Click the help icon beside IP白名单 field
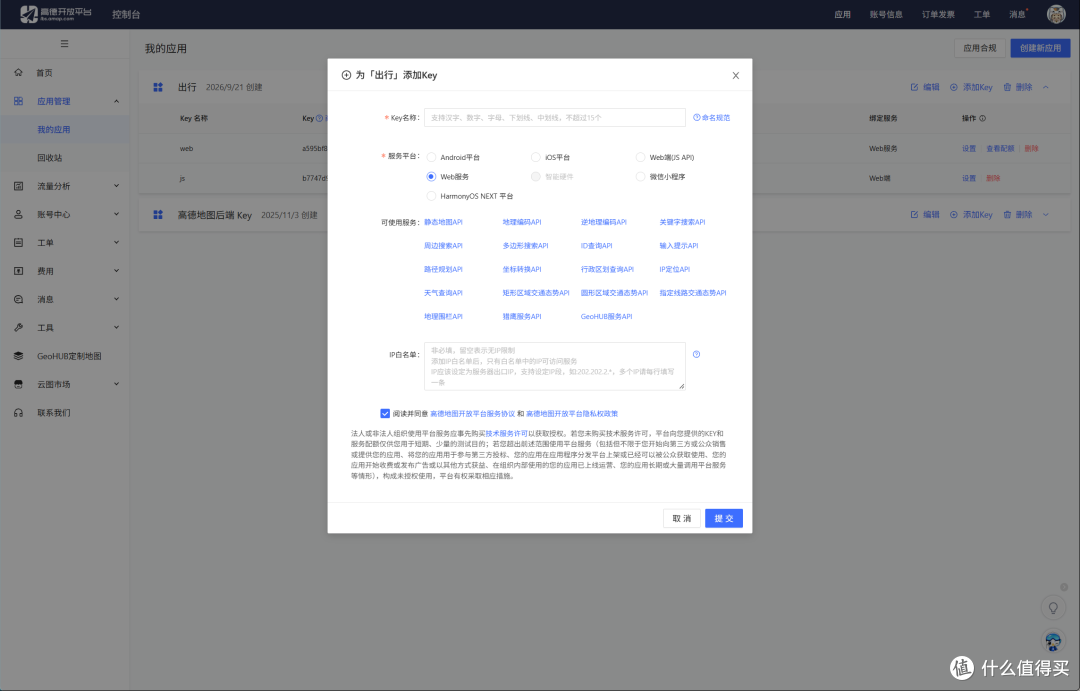The height and width of the screenshot is (691, 1080). (x=696, y=354)
